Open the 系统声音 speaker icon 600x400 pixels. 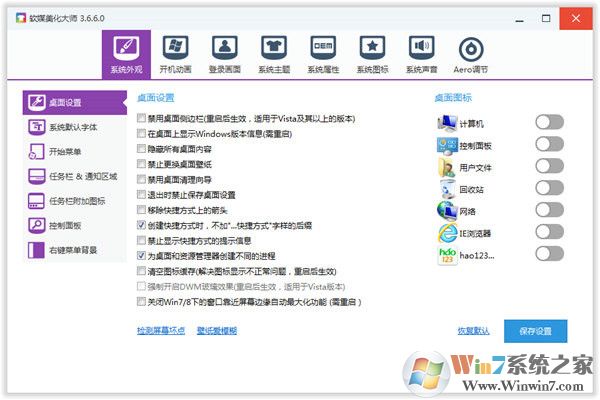tap(422, 48)
